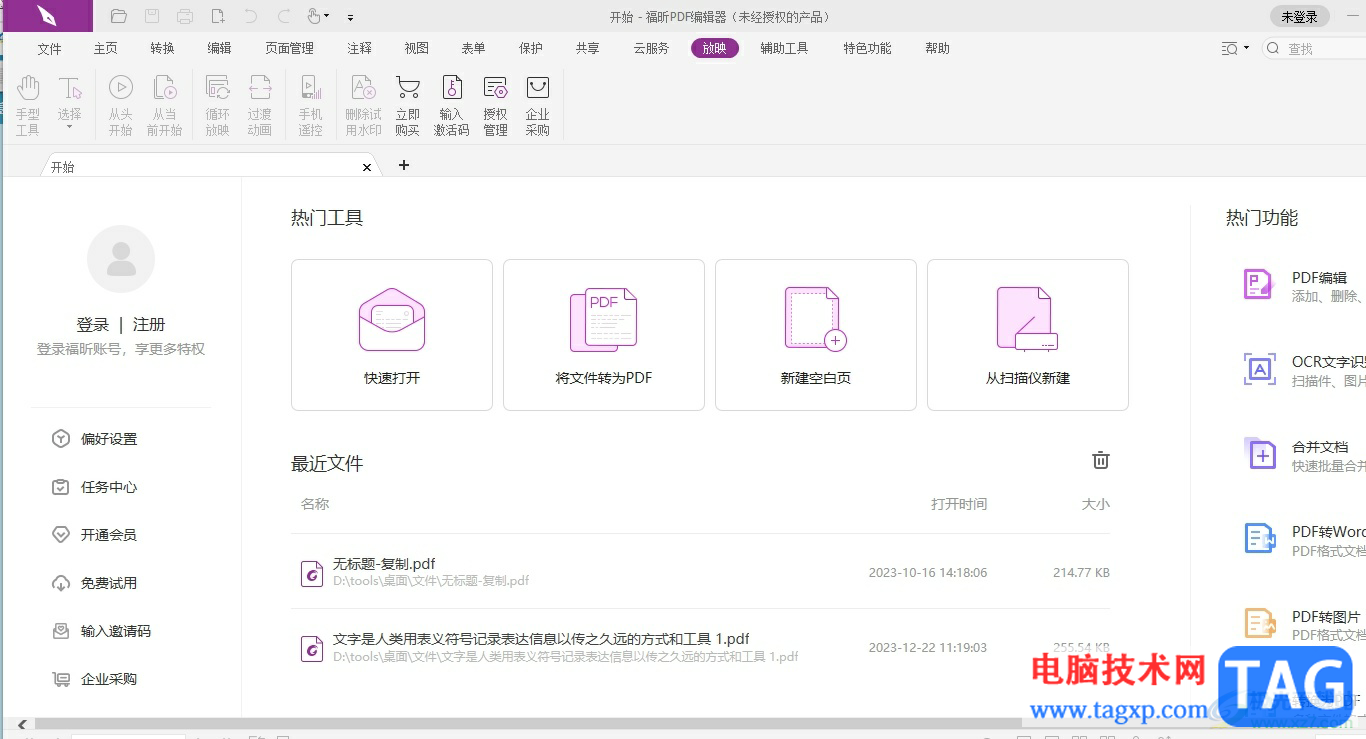Open the 输入激活码 activation code tool
Screen dimensions: 1366x739
[x=451, y=104]
